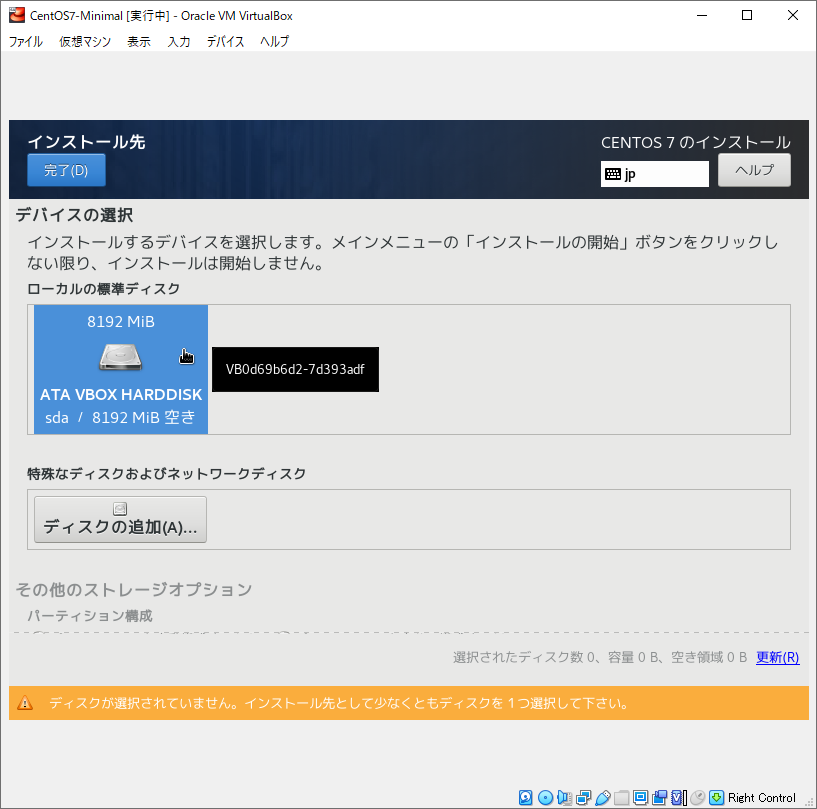Image resolution: width=817 pixels, height=809 pixels.
Task: Open the 表示 menu
Action: pos(139,42)
